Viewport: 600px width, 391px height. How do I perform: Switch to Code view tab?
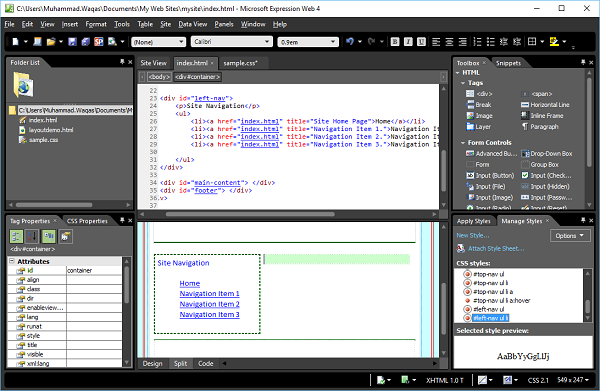[x=205, y=363]
